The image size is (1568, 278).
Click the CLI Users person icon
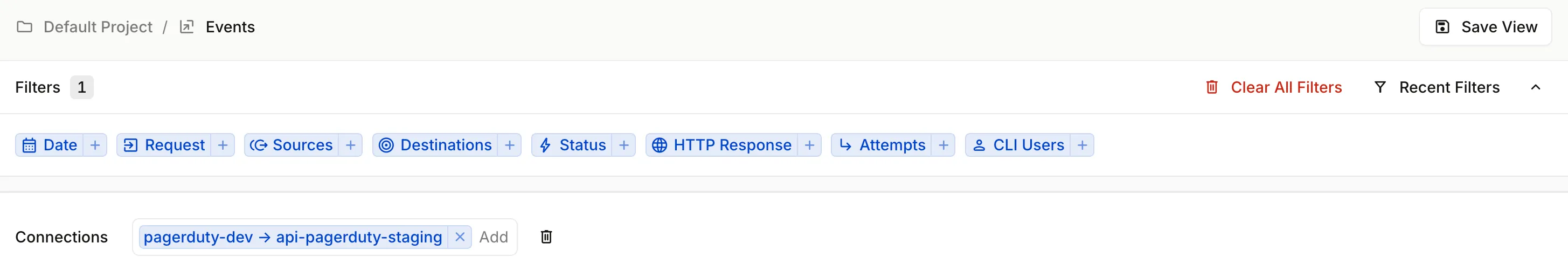[979, 145]
